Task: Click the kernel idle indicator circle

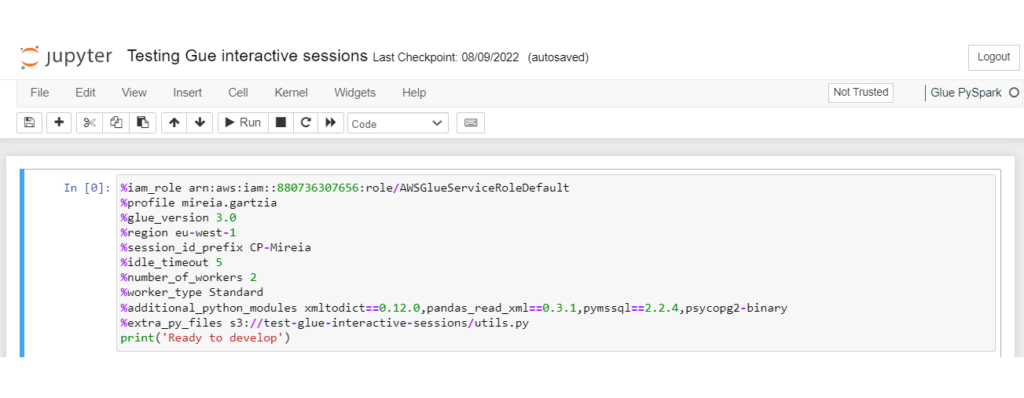Action: (x=1014, y=93)
